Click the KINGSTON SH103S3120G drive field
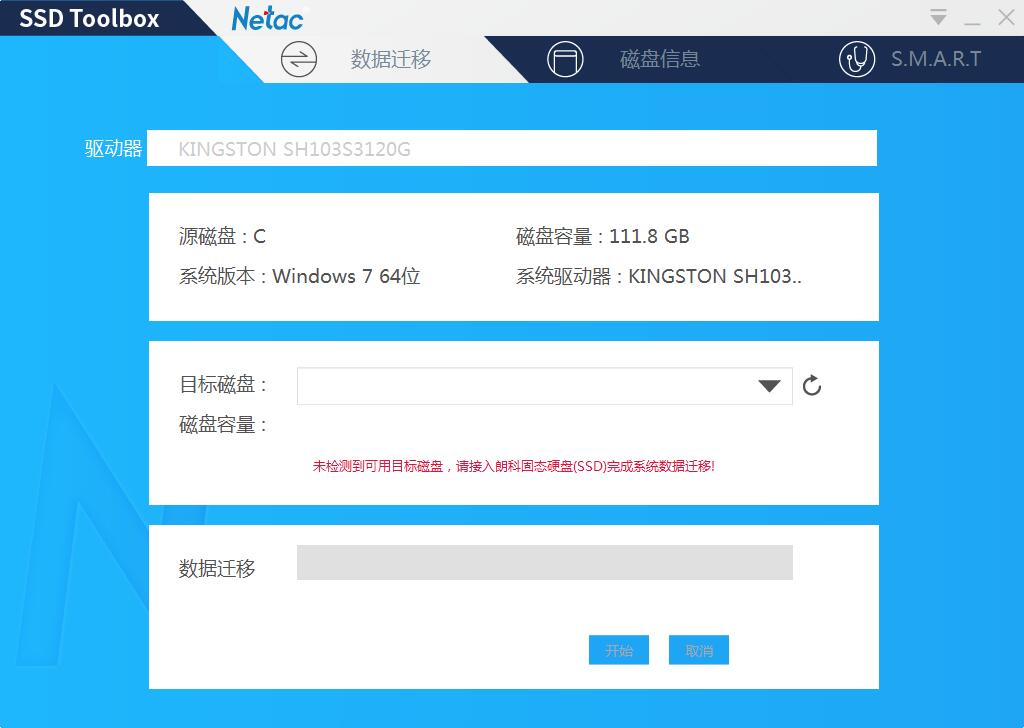Image resolution: width=1024 pixels, height=728 pixels. [512, 147]
